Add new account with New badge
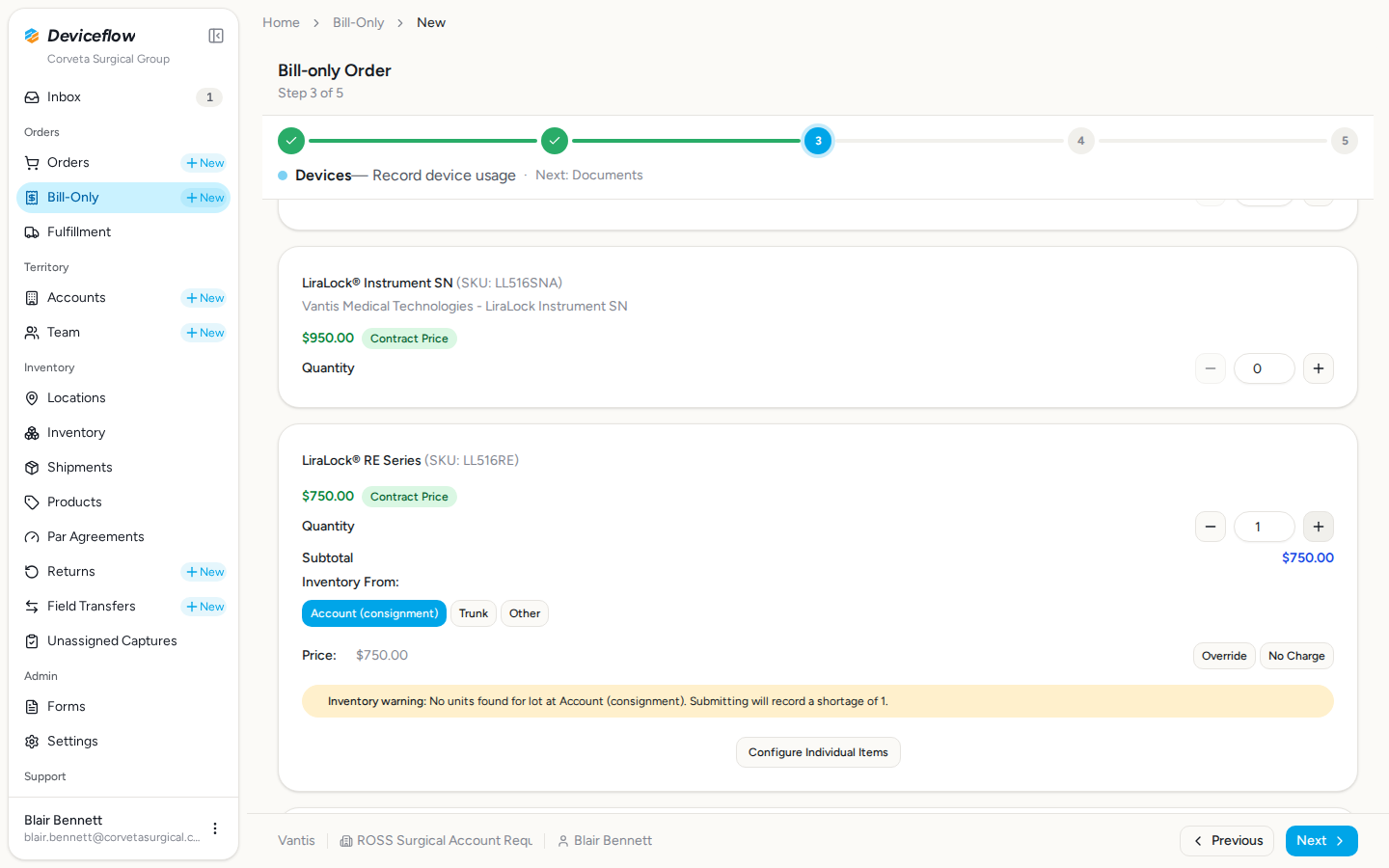 pos(204,298)
